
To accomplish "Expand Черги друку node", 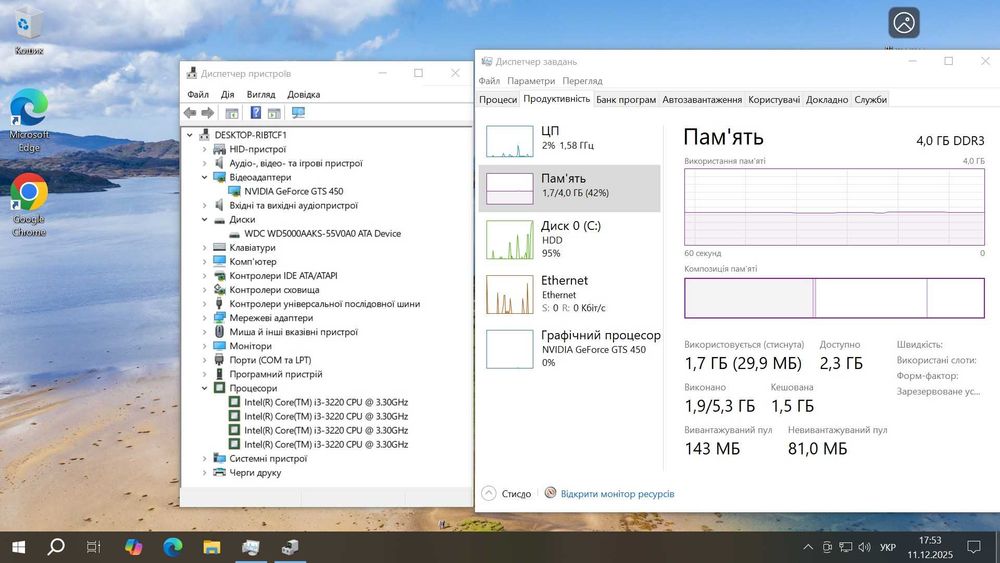I will coord(204,472).
